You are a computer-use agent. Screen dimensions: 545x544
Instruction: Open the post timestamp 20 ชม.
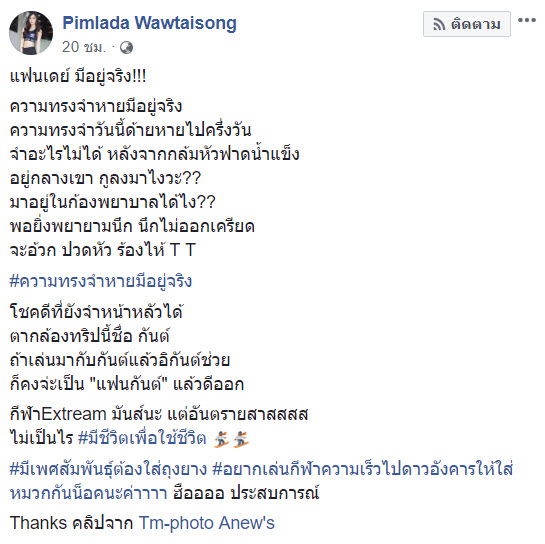coord(84,47)
